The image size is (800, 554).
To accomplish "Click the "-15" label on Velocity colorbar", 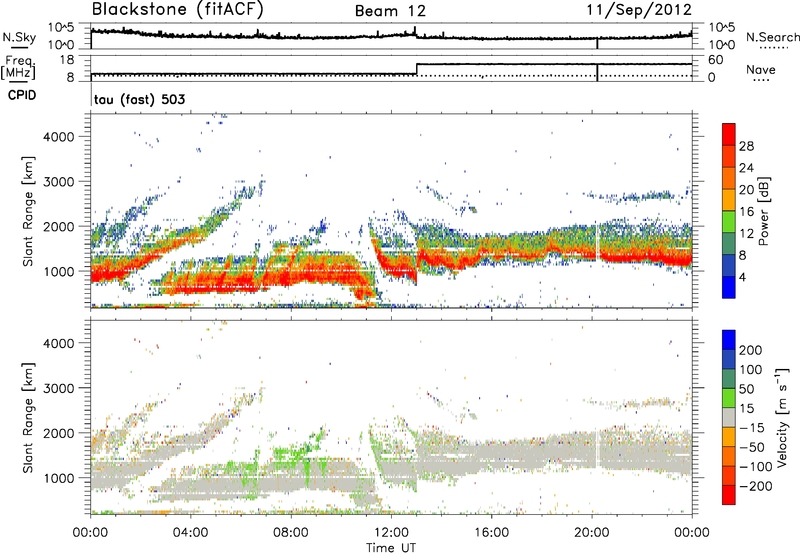I will tap(752, 428).
